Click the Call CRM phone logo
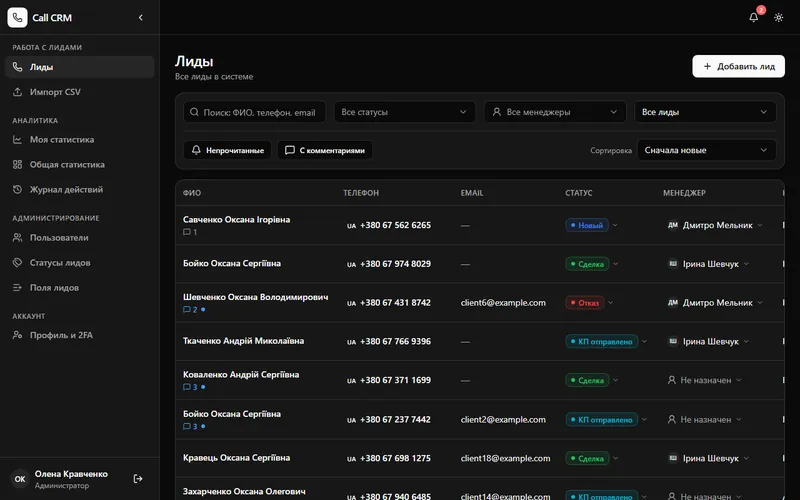The width and height of the screenshot is (800, 500). 17,17
